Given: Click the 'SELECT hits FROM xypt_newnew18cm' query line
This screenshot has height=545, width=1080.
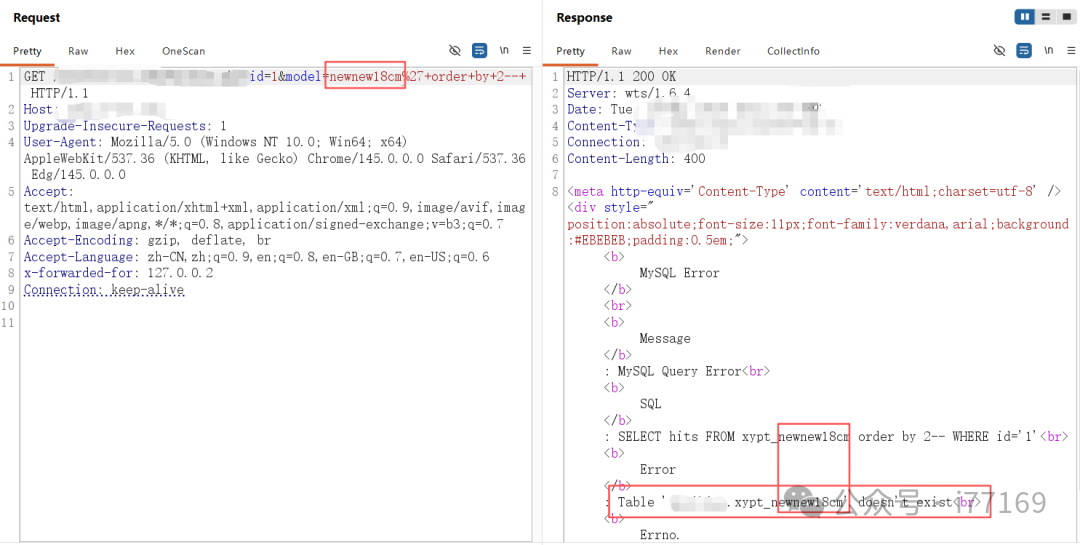Looking at the screenshot, I should pyautogui.click(x=835, y=437).
